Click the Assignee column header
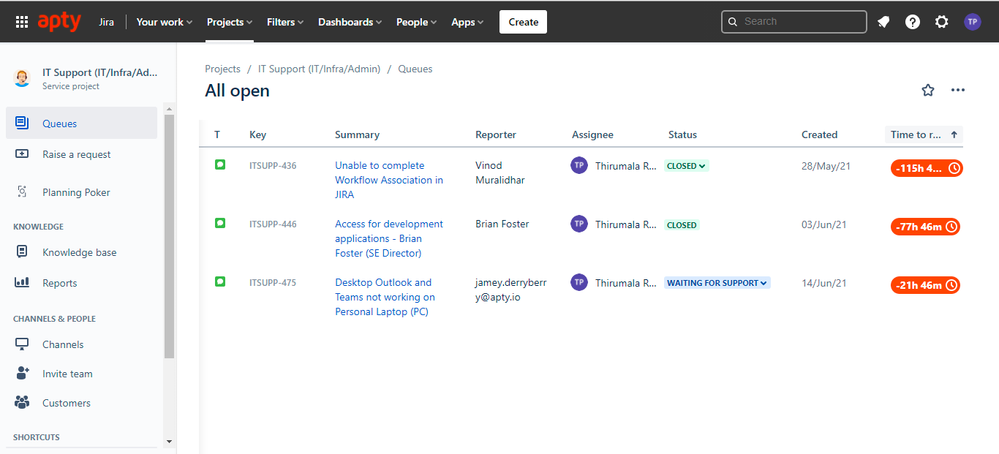This screenshot has height=454, width=999. coord(593,134)
